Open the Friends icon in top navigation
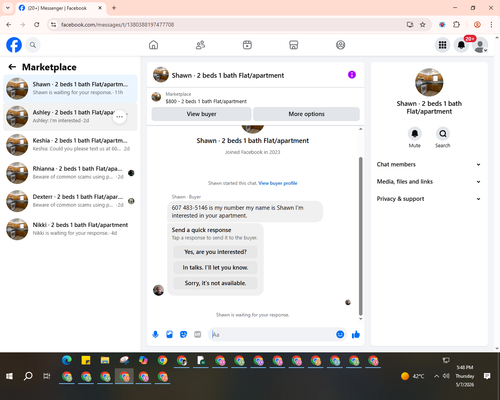500x400 pixels. click(200, 45)
